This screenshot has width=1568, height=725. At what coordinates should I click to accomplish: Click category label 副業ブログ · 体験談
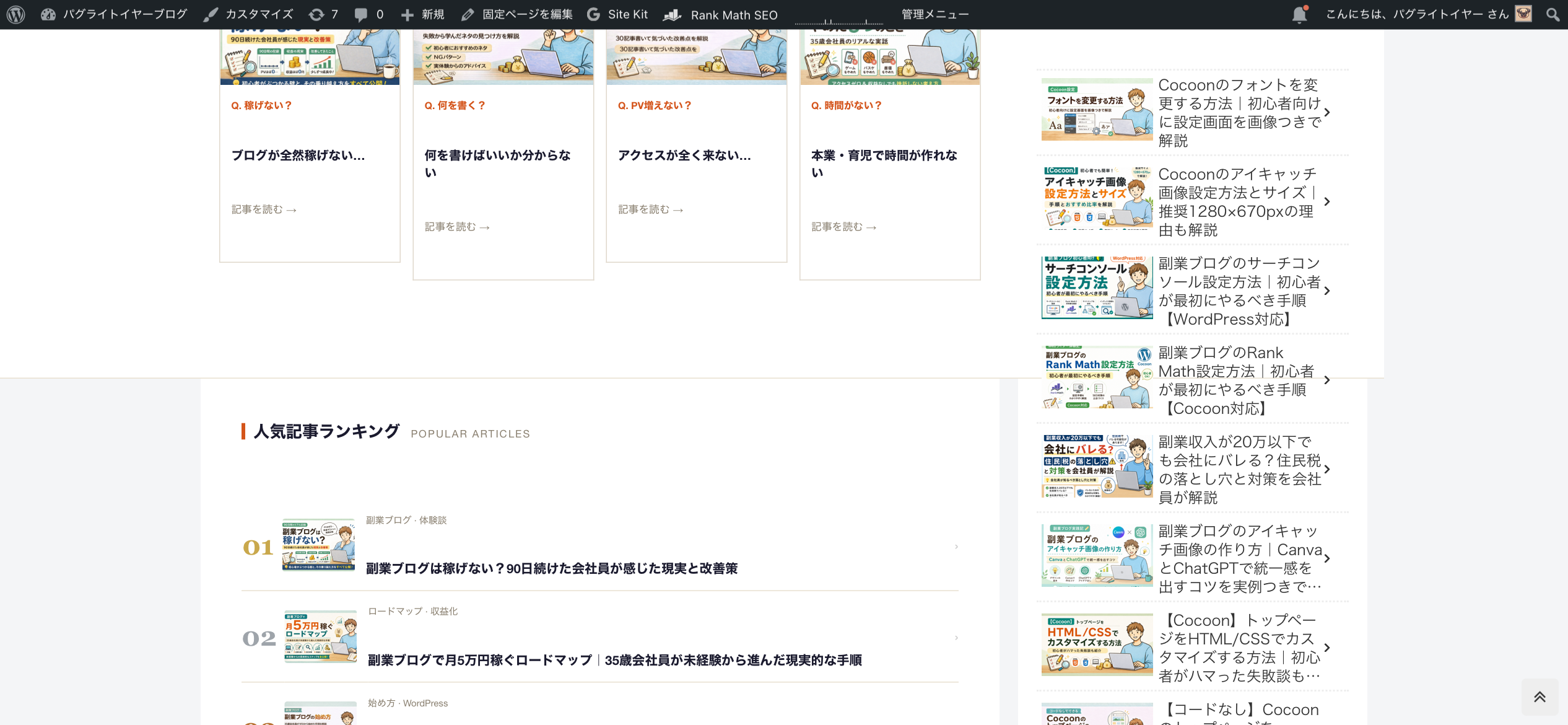406,520
